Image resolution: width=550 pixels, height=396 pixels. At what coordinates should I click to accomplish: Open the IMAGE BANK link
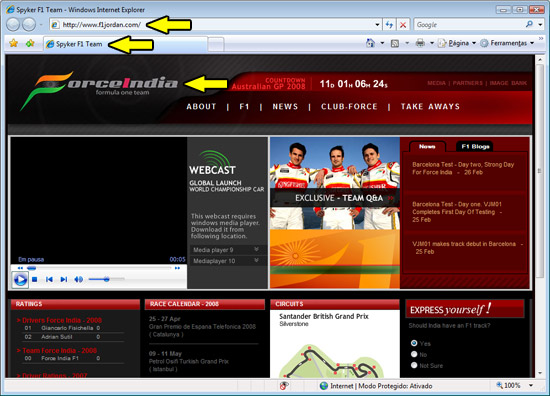(508, 83)
